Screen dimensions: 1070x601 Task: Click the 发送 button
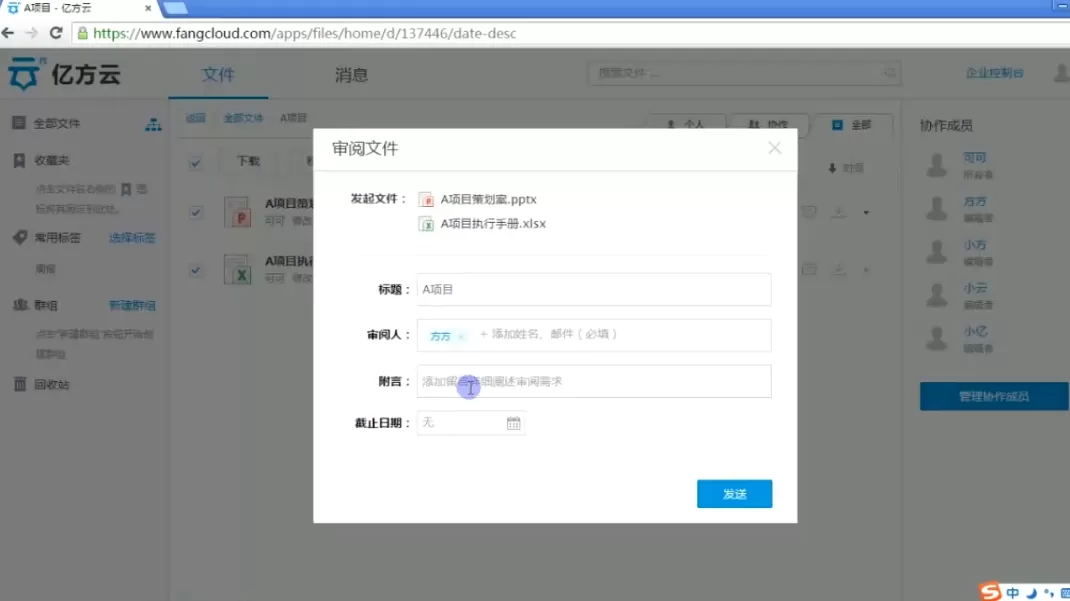734,494
